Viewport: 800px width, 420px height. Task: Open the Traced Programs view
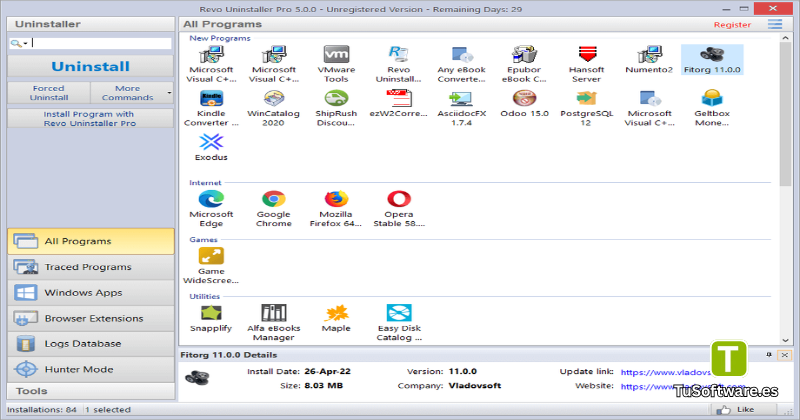click(91, 267)
